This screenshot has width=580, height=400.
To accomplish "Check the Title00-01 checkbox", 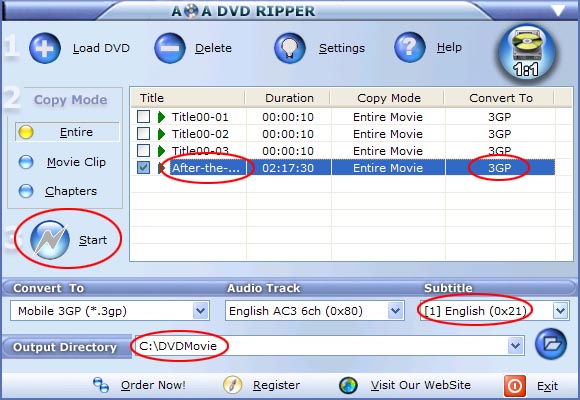I will pyautogui.click(x=143, y=117).
